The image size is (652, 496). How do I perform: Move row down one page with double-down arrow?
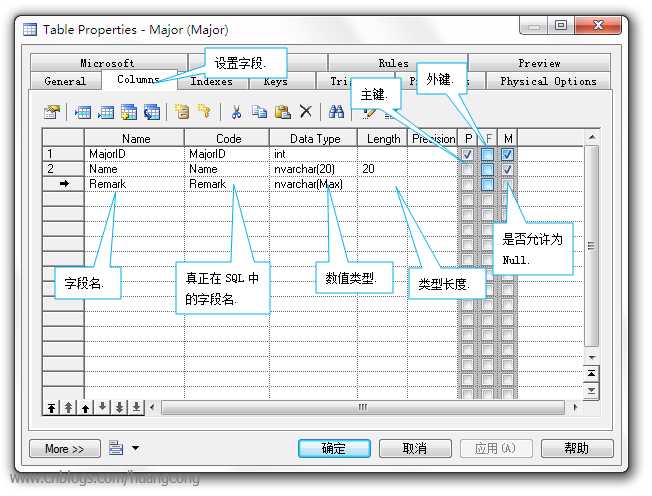(119, 407)
